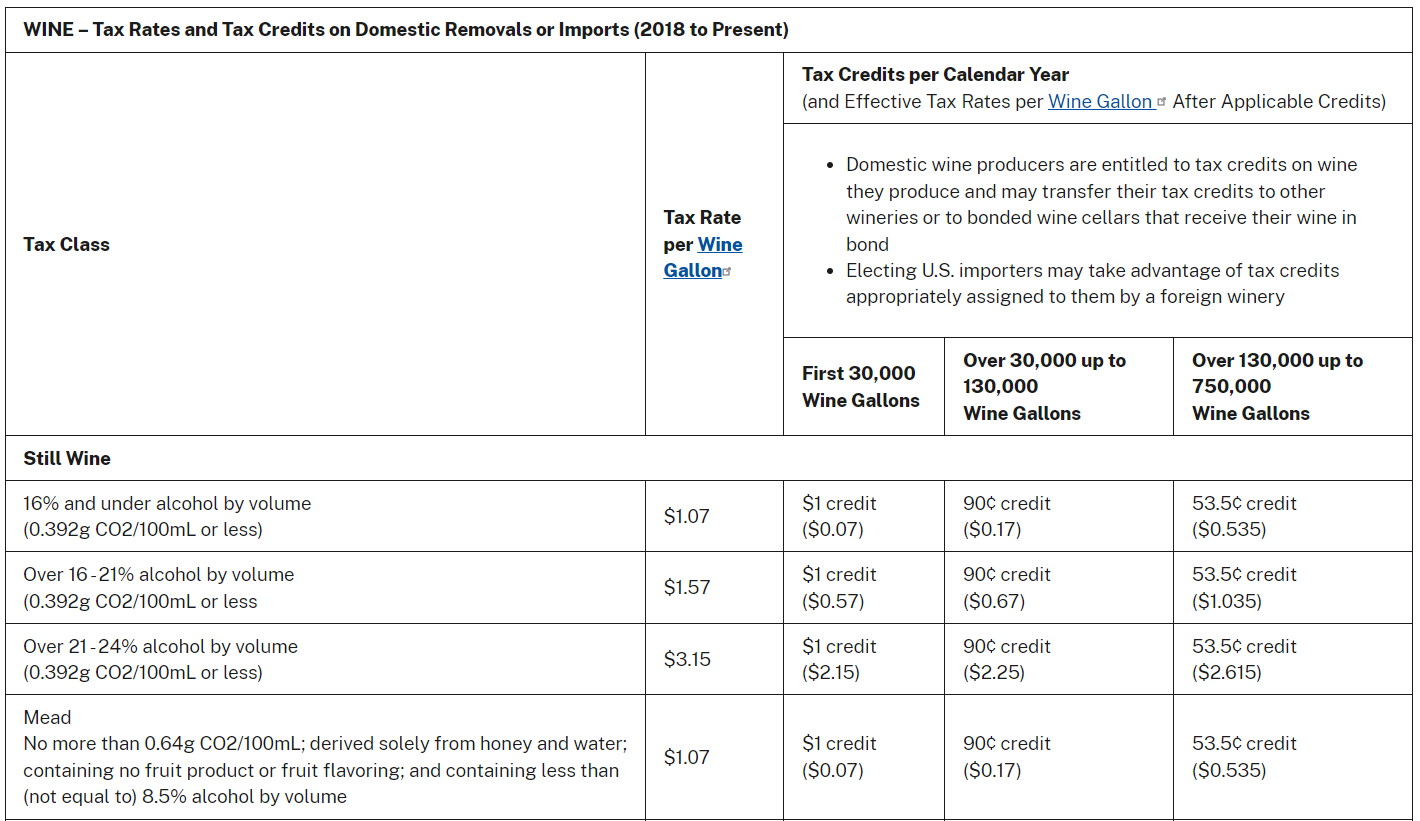Select the $1.57 tax rate cell
Screen dimensions: 1420x821
click(x=687, y=587)
